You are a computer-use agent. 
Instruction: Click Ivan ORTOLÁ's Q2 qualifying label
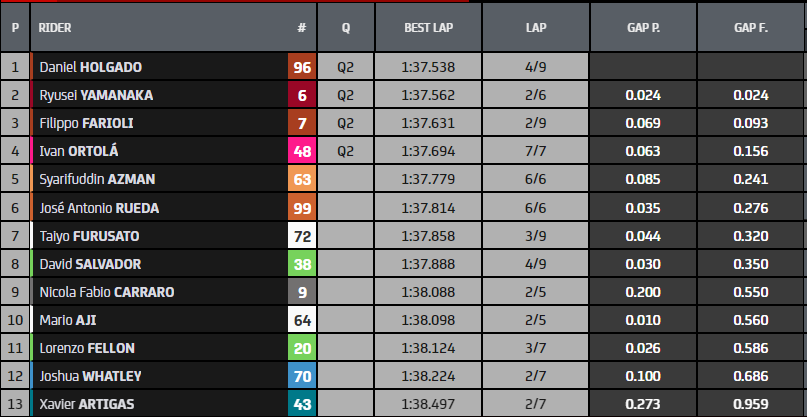click(x=346, y=152)
